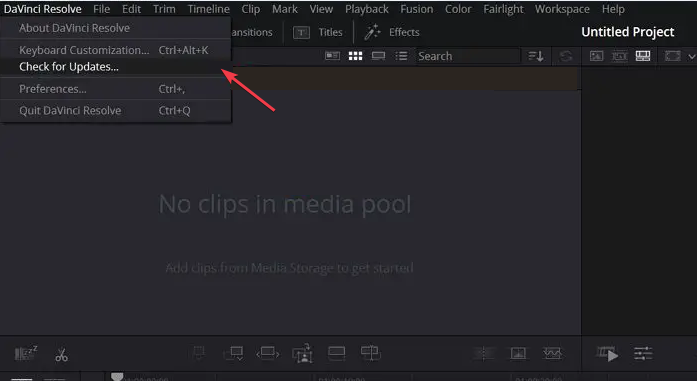Image resolution: width=697 pixels, height=381 pixels.
Task: Switch media pool to list view
Action: 401,56
